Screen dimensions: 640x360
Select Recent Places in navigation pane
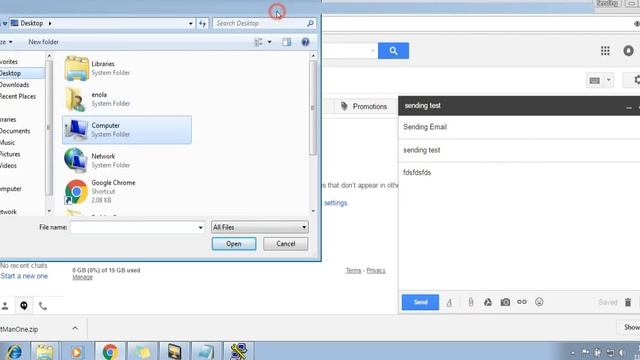[18, 96]
